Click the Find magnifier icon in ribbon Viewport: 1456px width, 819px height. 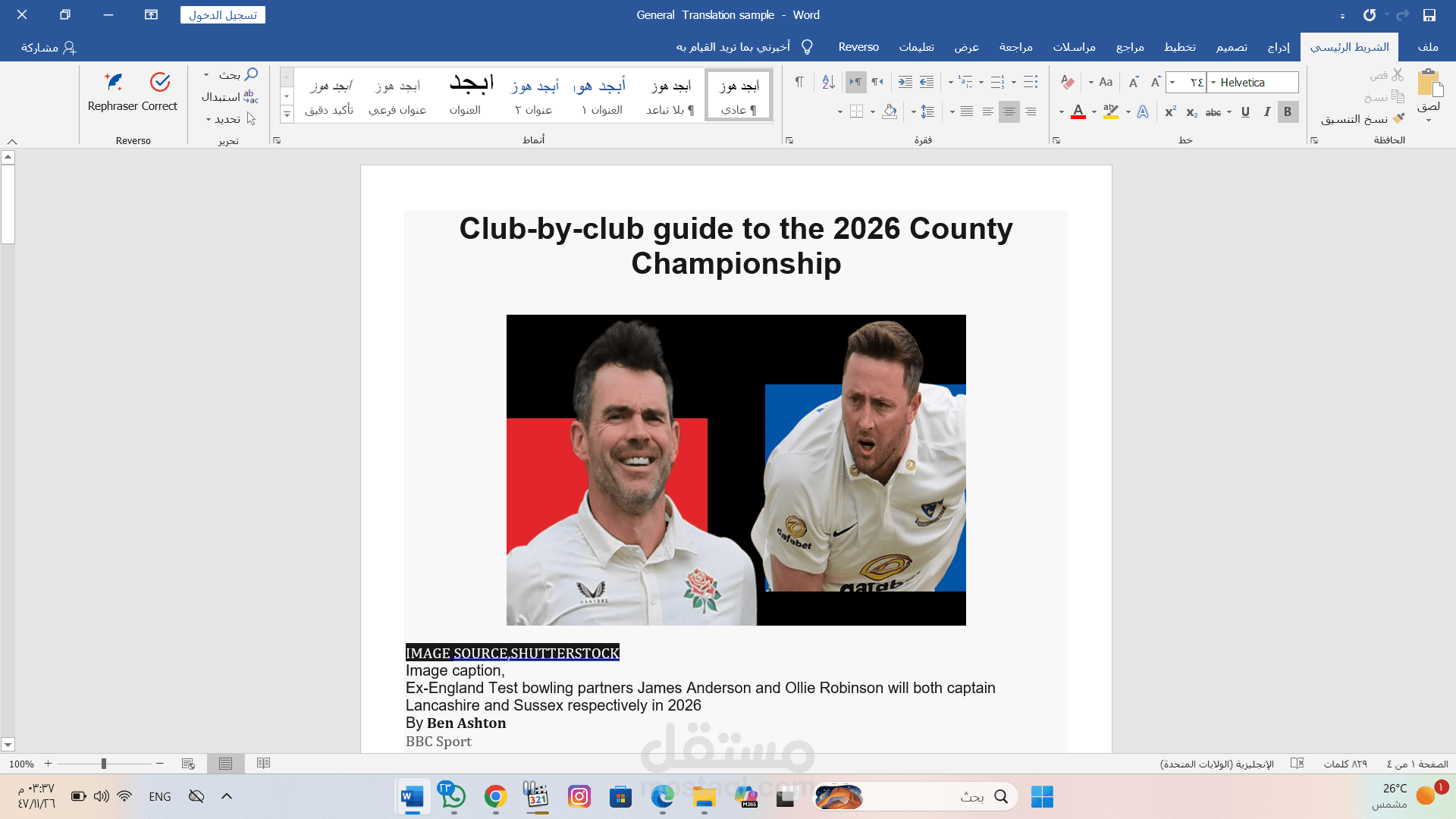(x=251, y=74)
